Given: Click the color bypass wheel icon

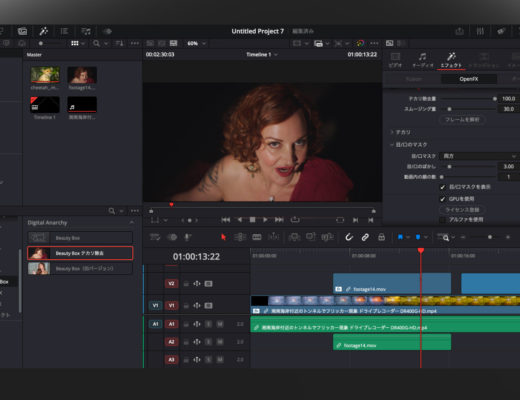Looking at the screenshot, I should (360, 43).
